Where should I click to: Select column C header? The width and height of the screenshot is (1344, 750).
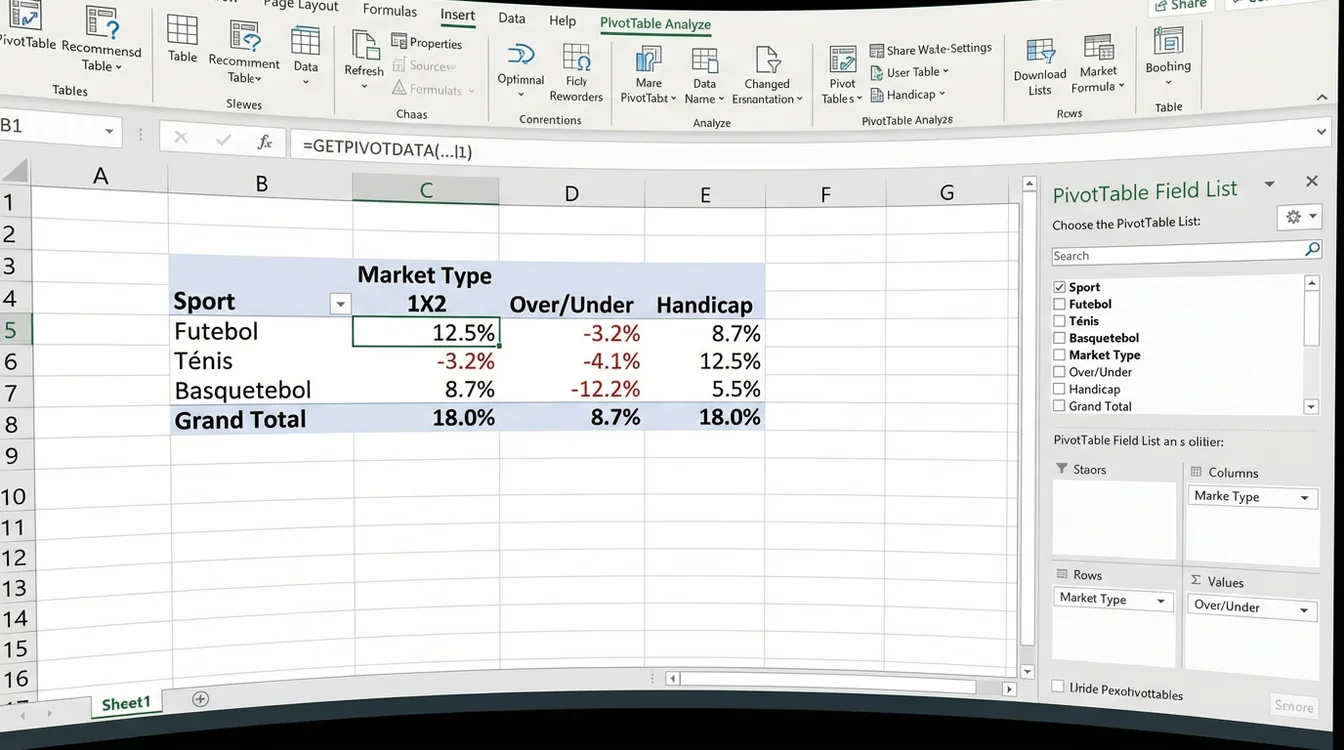click(426, 190)
